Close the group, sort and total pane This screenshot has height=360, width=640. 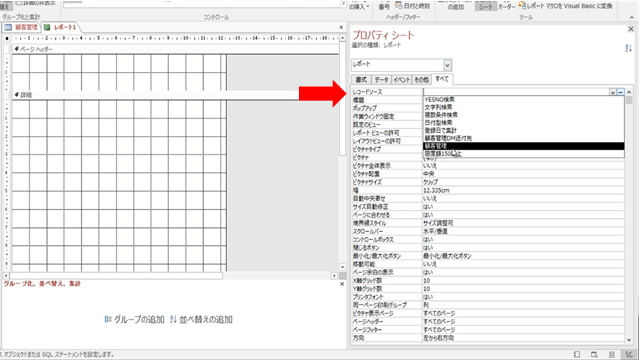pos(342,284)
